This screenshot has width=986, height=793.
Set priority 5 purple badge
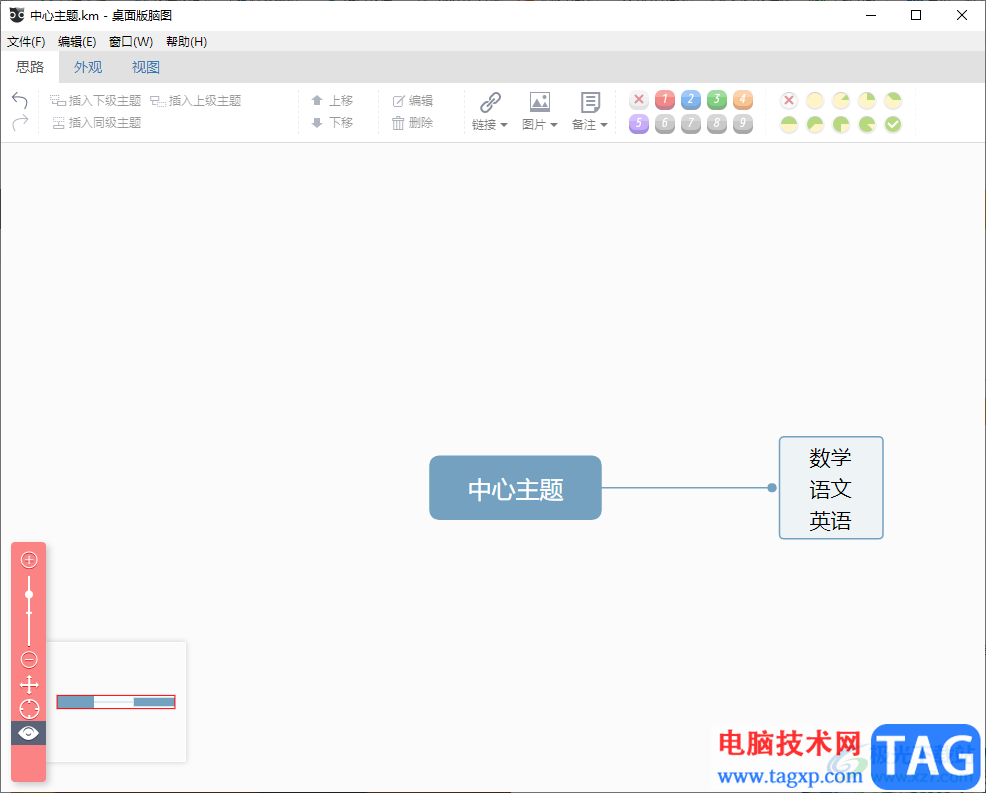(639, 124)
